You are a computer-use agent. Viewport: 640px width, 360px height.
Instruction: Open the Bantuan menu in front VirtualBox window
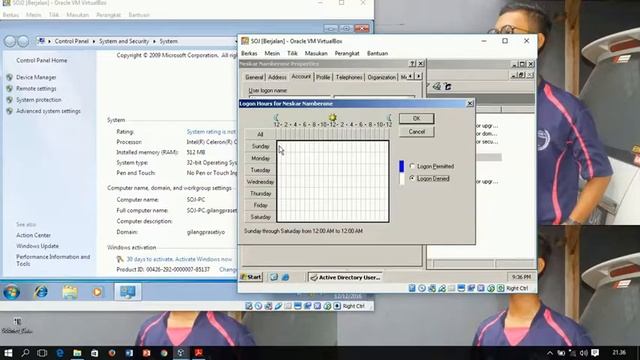pos(377,53)
